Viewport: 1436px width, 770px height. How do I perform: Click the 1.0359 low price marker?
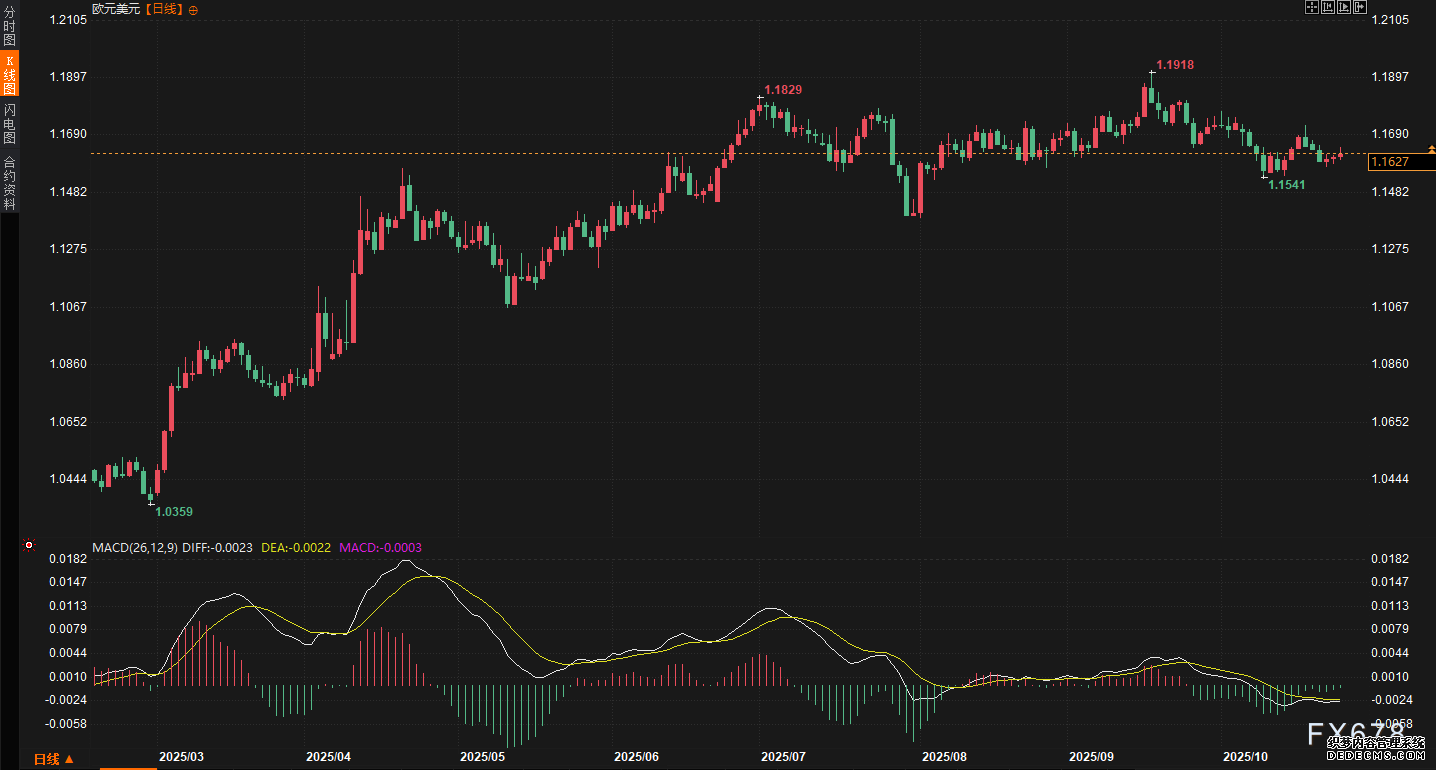173,512
